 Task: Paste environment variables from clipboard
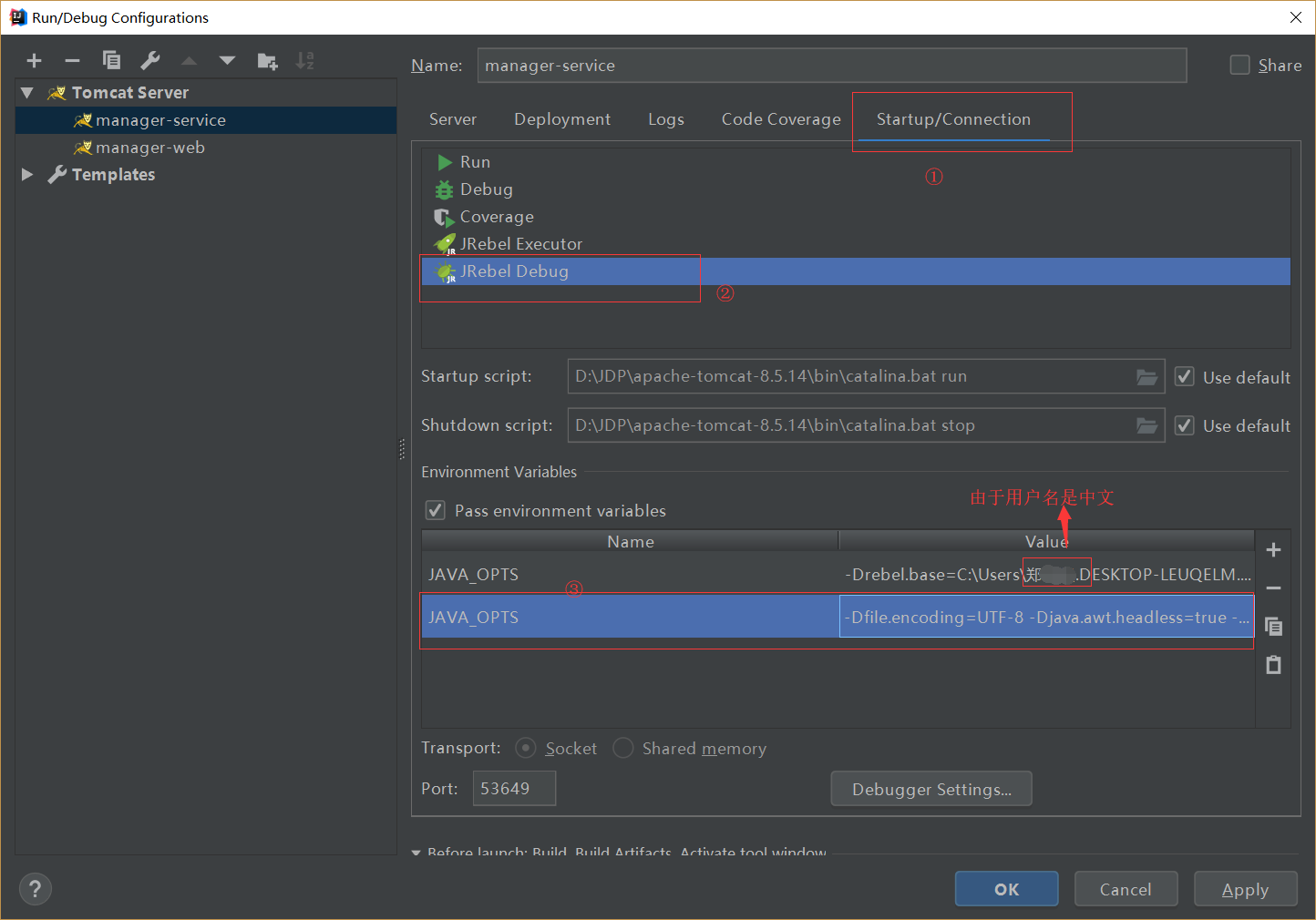tap(1274, 665)
